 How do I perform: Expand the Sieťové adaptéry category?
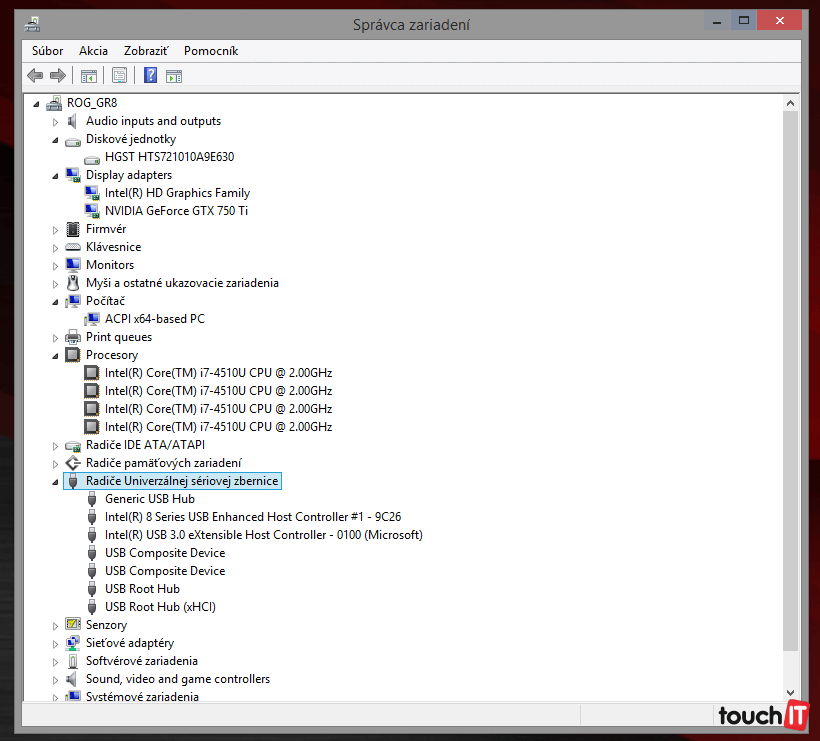(x=56, y=643)
